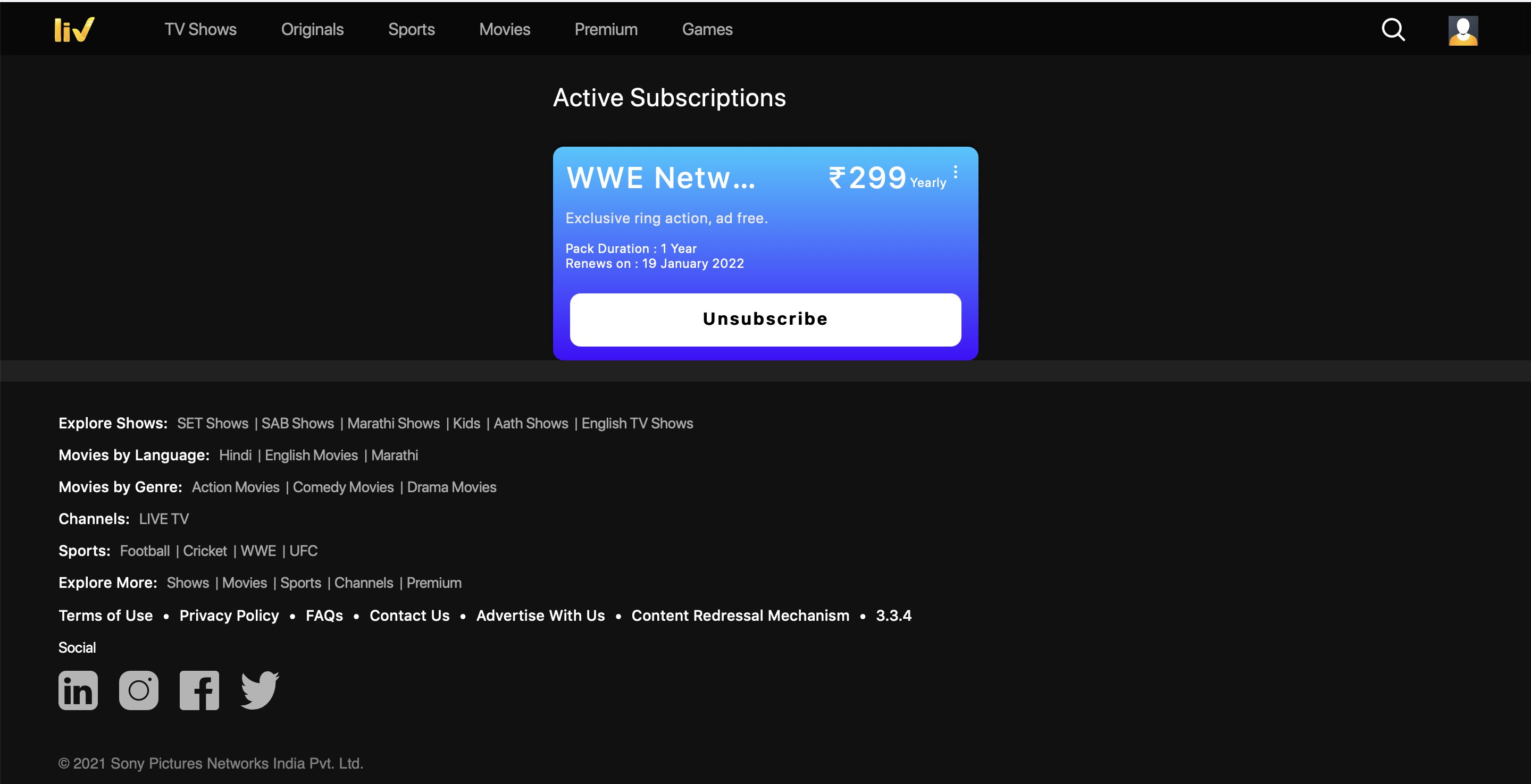Open English TV Shows link
The height and width of the screenshot is (784, 1531).
coord(637,424)
